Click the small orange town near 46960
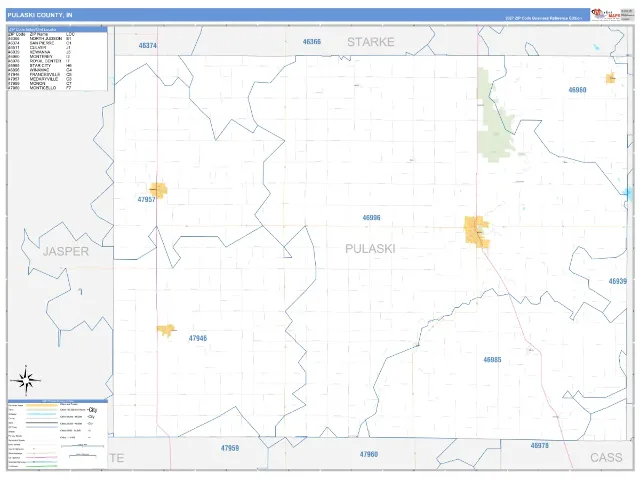This screenshot has width=640, height=480. [611, 78]
